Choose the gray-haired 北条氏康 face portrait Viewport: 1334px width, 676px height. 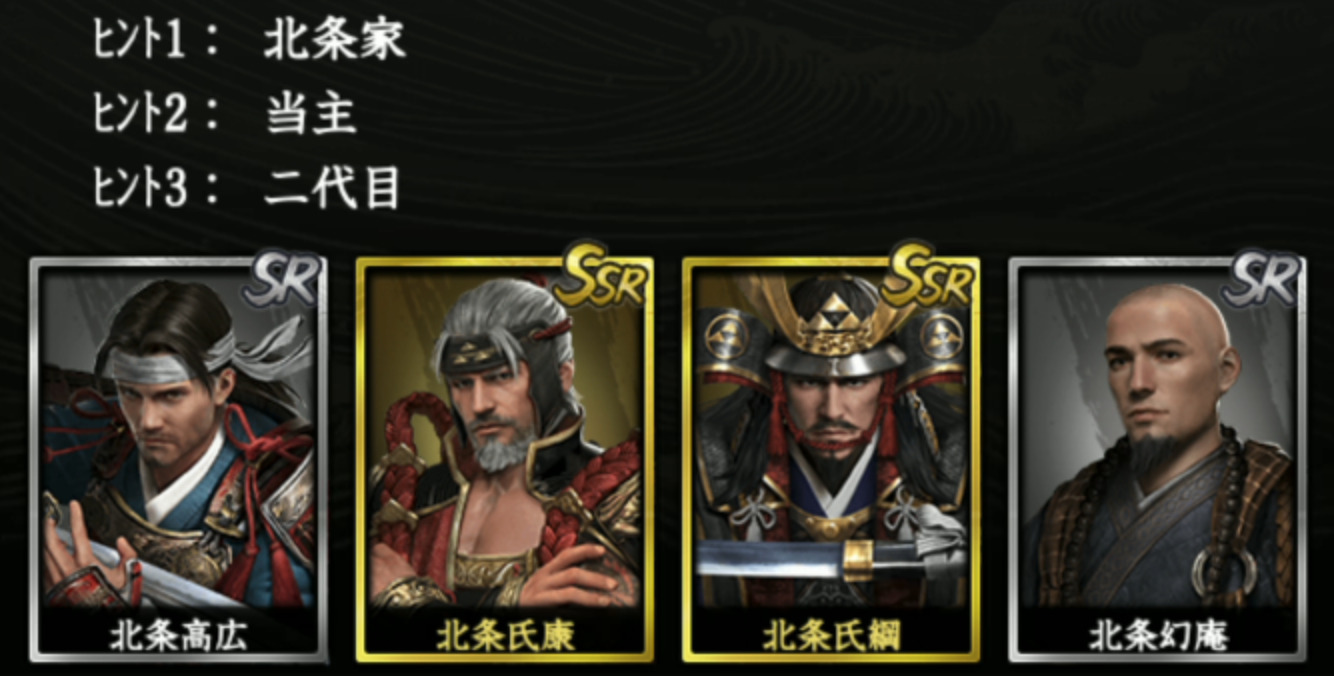[498, 395]
